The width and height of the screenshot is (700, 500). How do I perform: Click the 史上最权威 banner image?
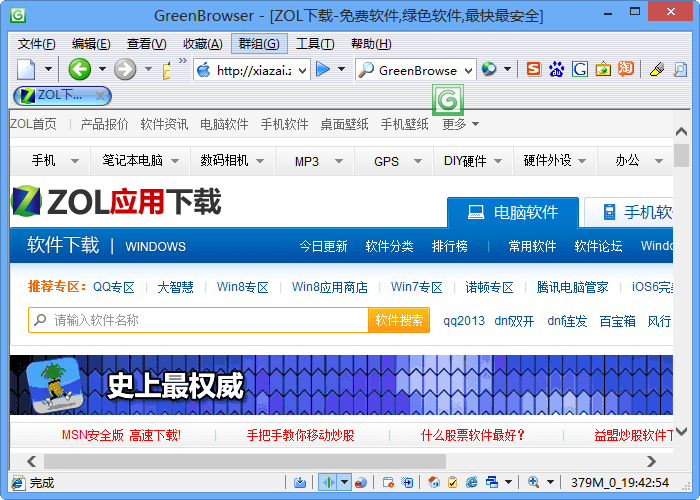pos(341,385)
